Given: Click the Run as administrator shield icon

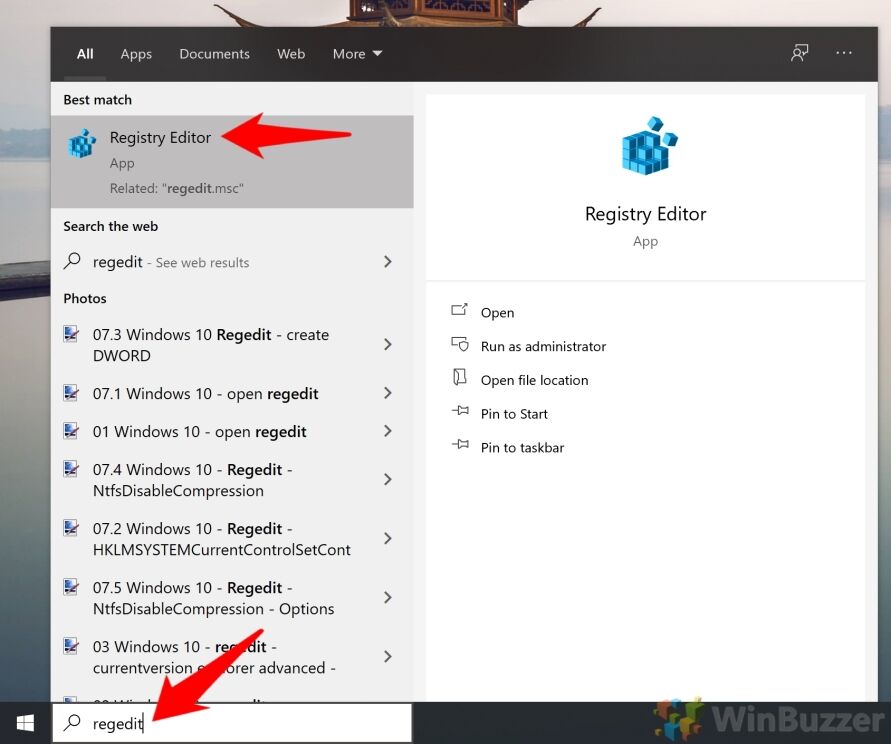Looking at the screenshot, I should coord(459,344).
